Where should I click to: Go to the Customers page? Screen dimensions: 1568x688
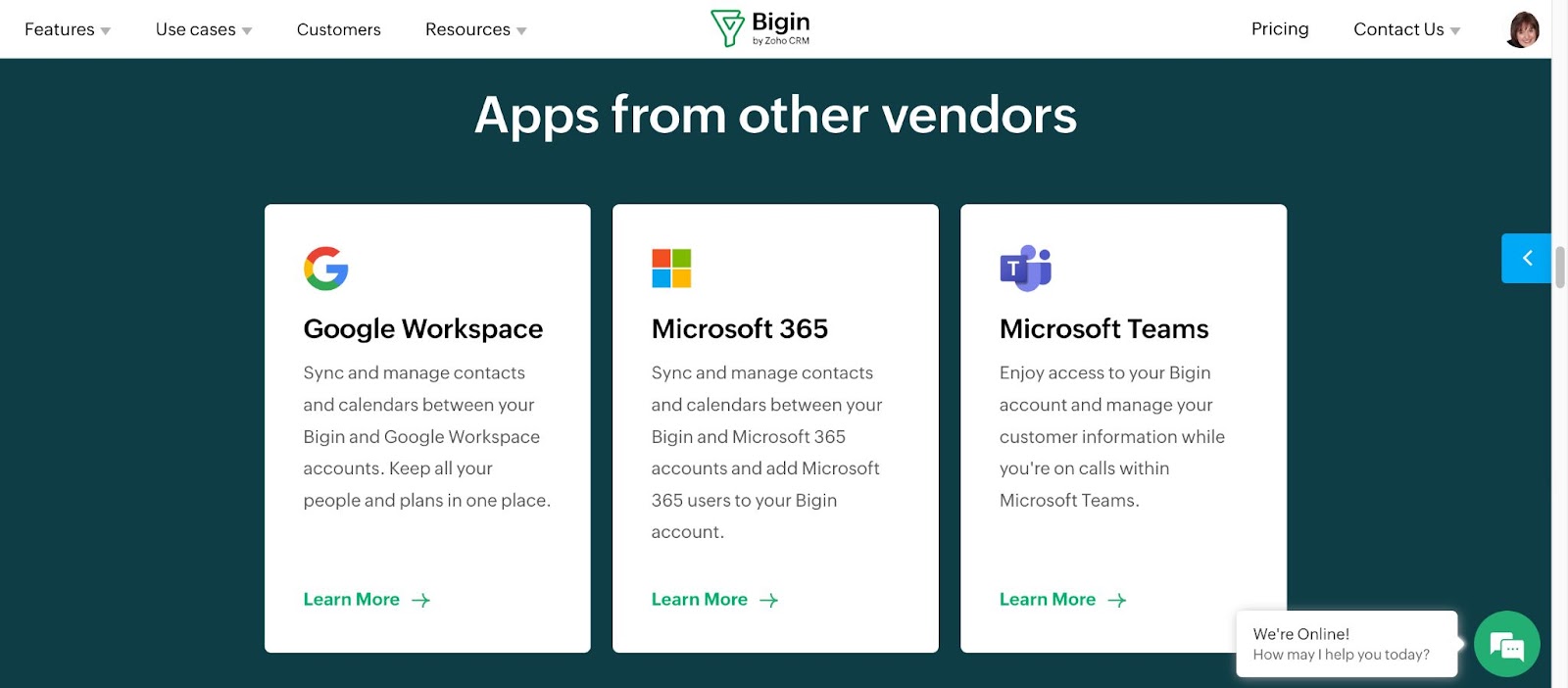coord(339,29)
